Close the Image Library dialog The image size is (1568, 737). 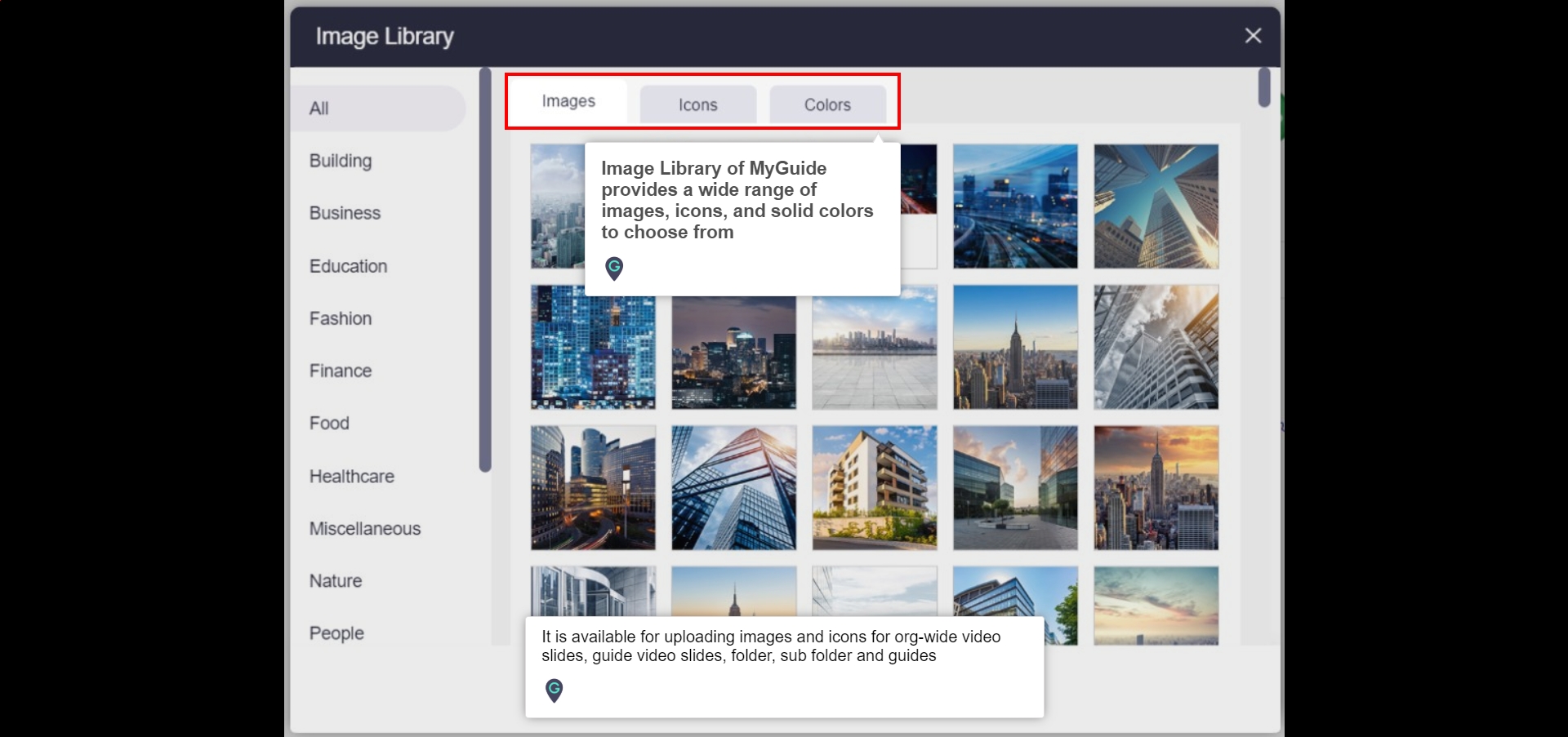point(1253,36)
